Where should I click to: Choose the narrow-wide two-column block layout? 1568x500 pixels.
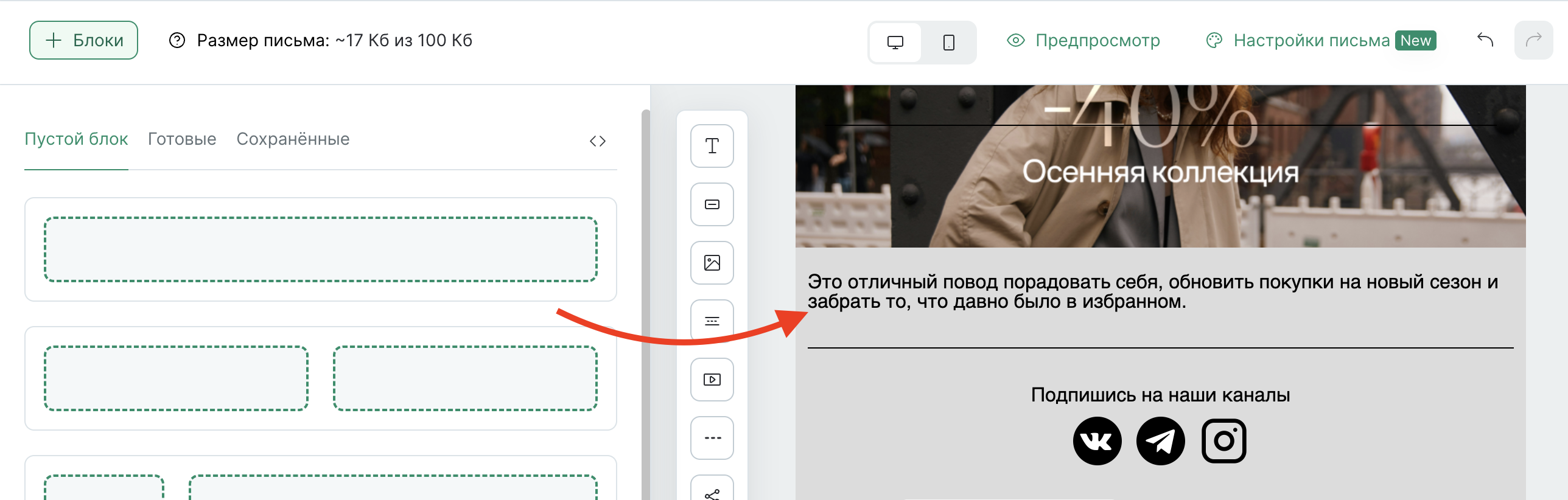(x=321, y=478)
